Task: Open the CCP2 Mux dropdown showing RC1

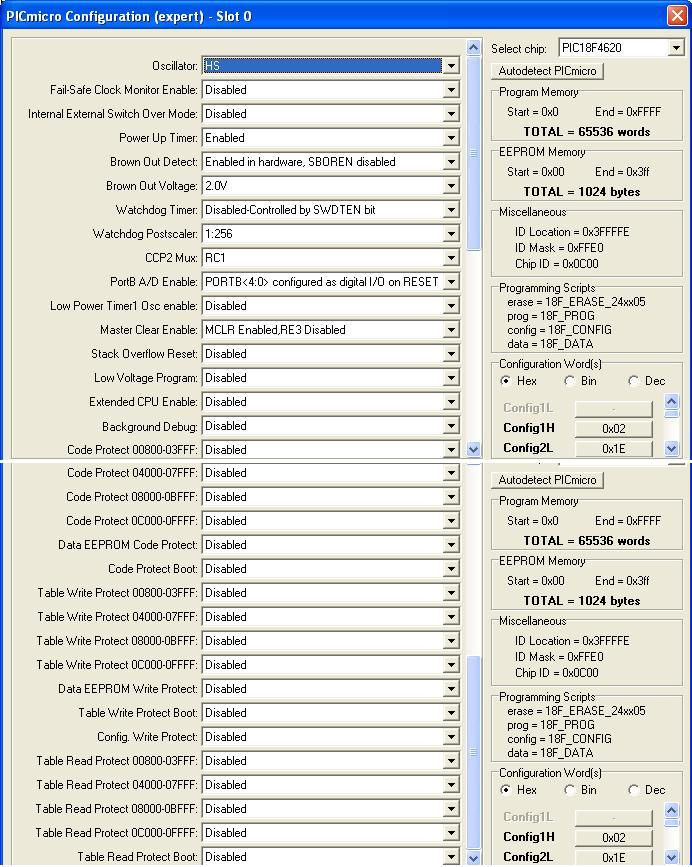Action: 331,258
